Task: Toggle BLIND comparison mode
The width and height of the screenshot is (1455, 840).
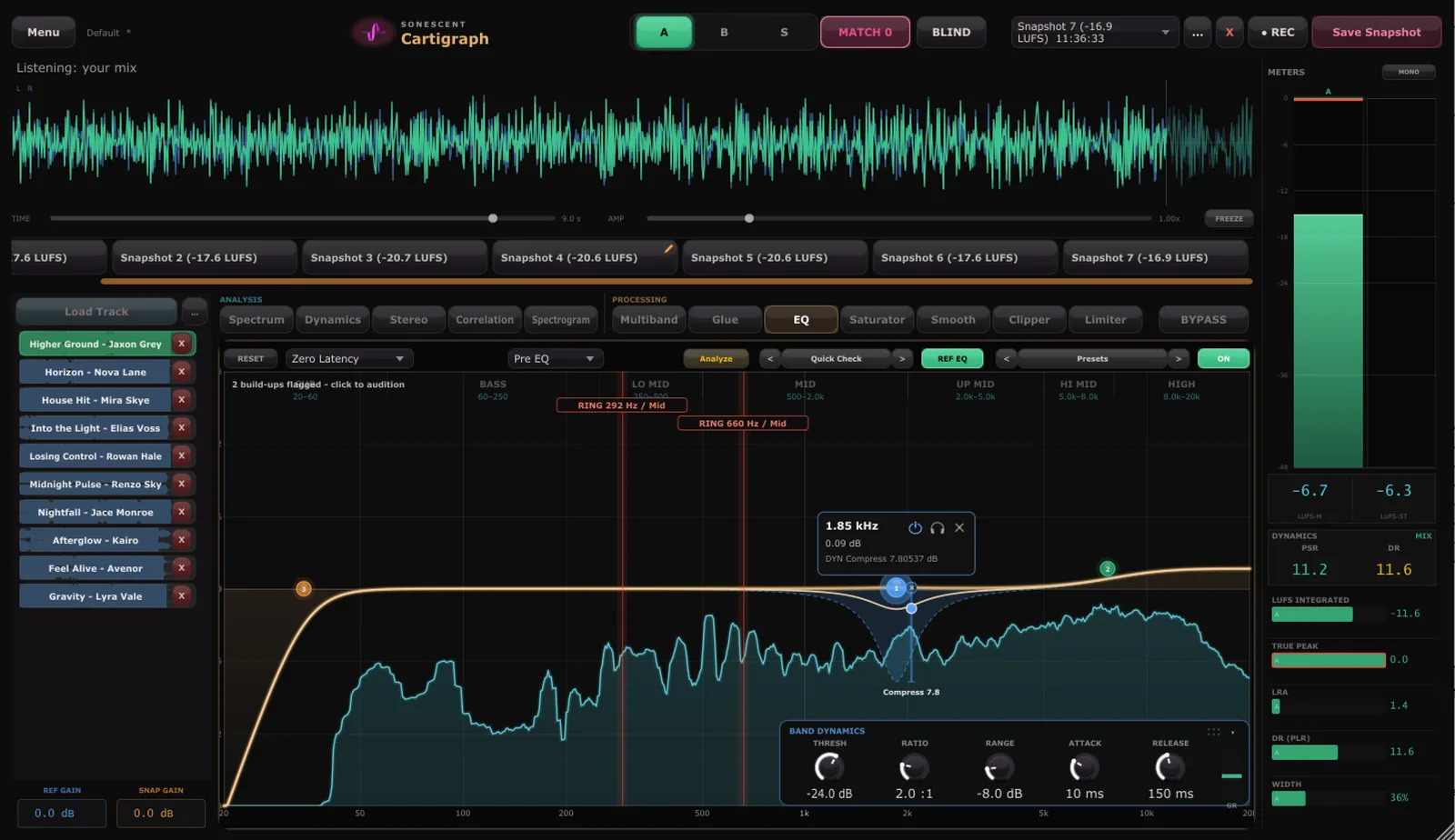Action: (951, 32)
